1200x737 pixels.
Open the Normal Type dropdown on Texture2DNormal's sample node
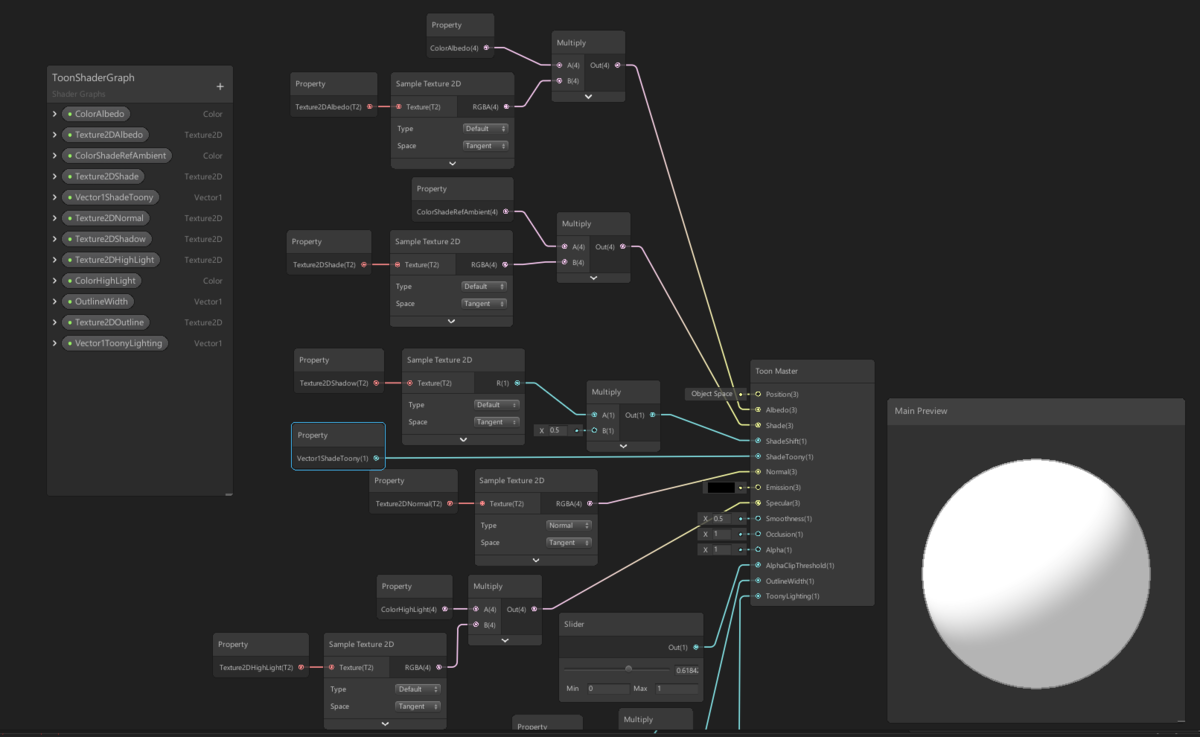click(x=569, y=525)
